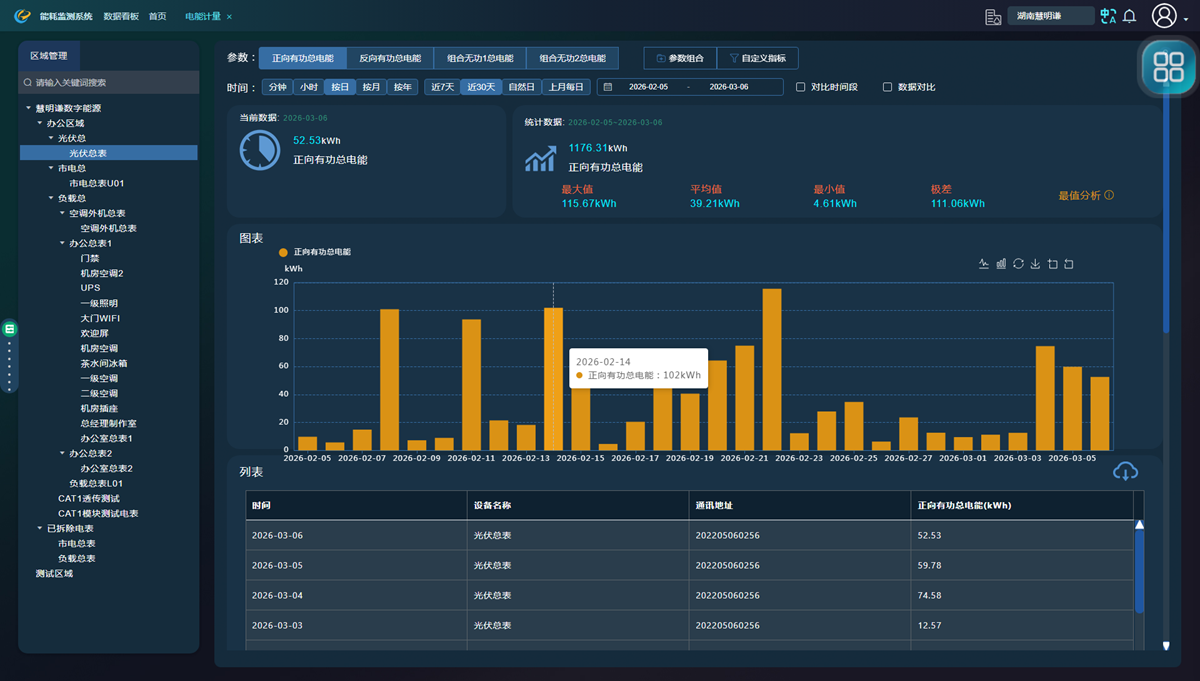Collapse the 光伏总 tree branch
The width and height of the screenshot is (1200, 681).
point(51,138)
